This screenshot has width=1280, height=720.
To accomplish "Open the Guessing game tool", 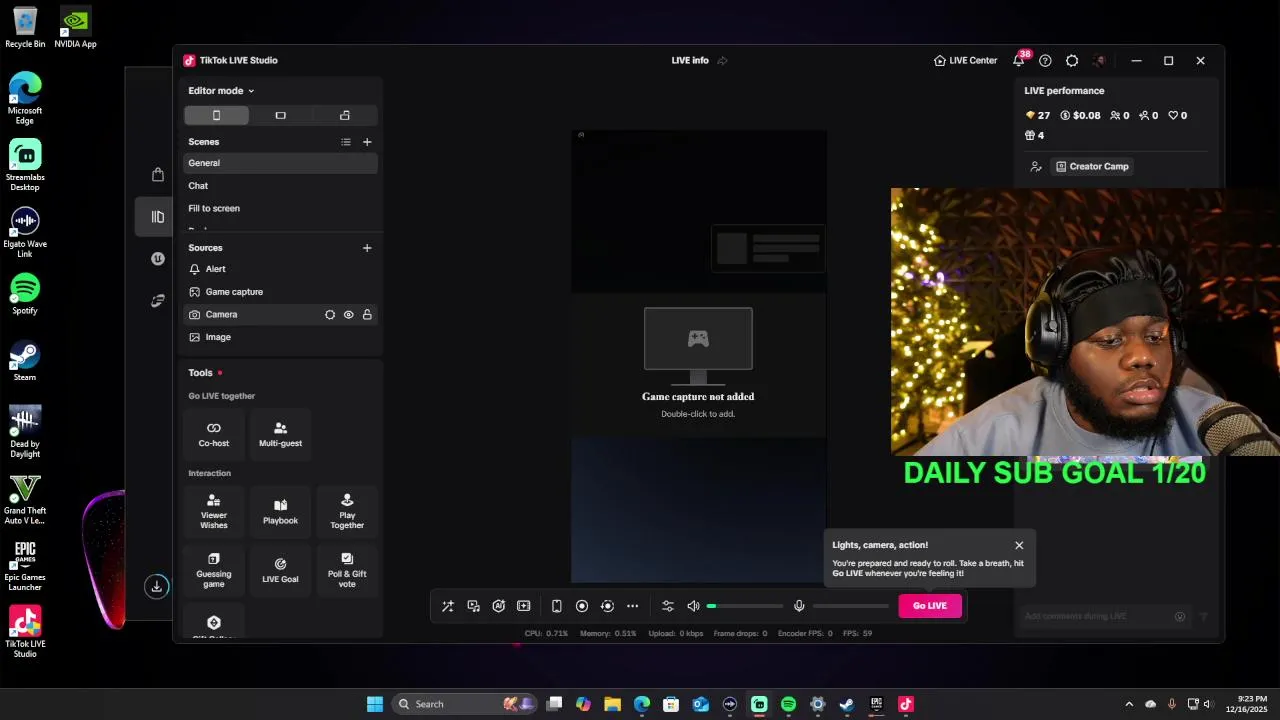I will [x=214, y=570].
